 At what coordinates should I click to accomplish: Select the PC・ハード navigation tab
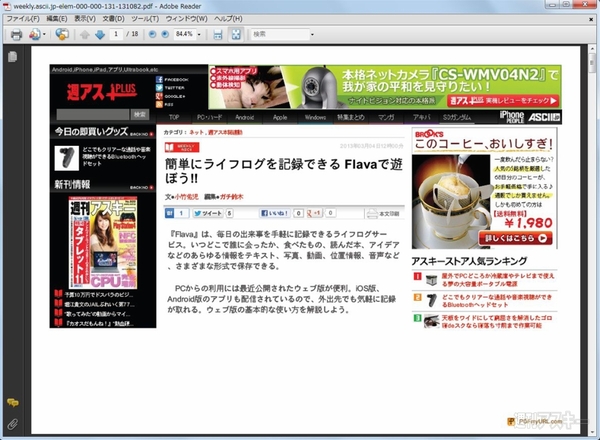(x=209, y=117)
